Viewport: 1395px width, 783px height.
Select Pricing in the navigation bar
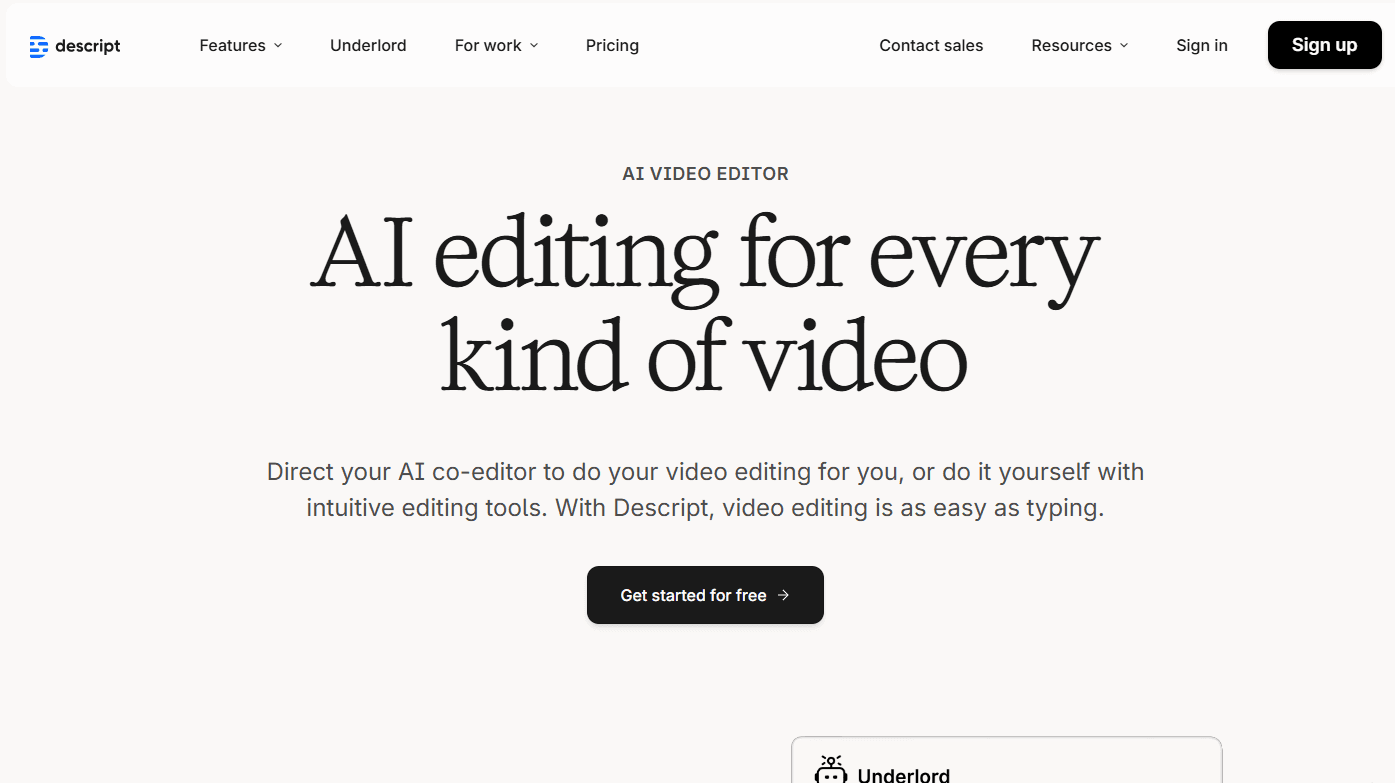612,45
